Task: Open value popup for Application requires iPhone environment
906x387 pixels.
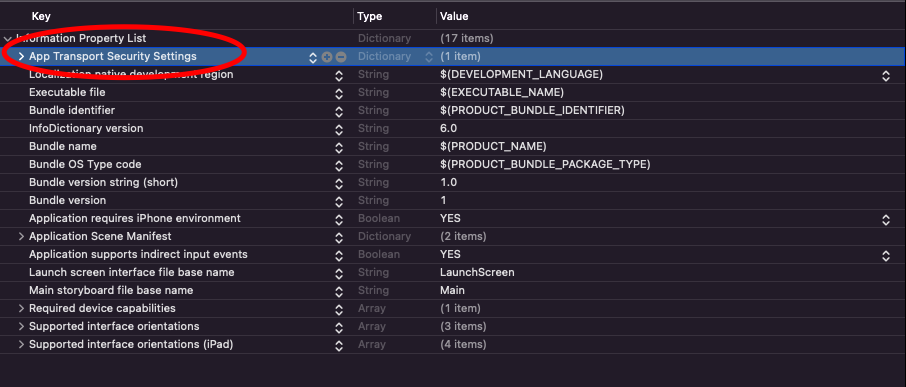Action: click(x=886, y=219)
